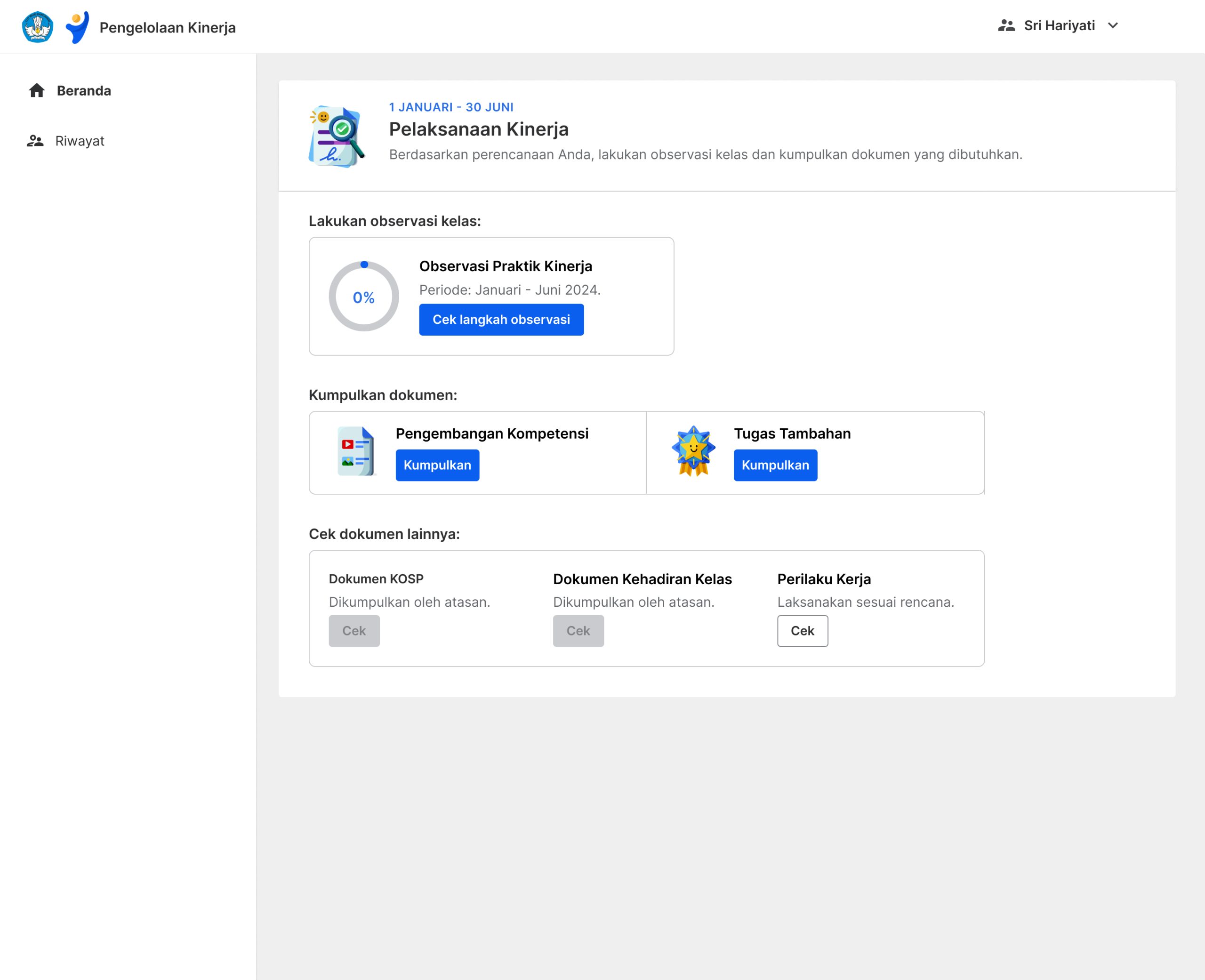1205x980 pixels.
Task: Click the 0% circular progress indicator
Action: tap(364, 297)
